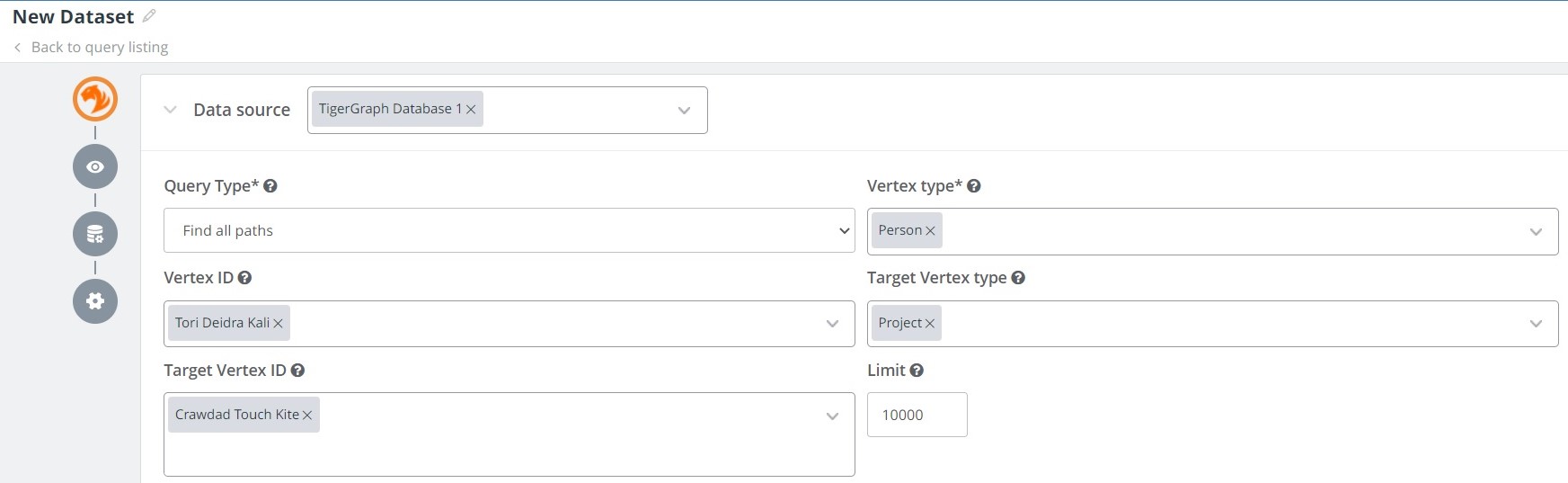Viewport: 1568px width, 483px height.
Task: Click help icon next to Vertex ID
Action: [x=244, y=278]
